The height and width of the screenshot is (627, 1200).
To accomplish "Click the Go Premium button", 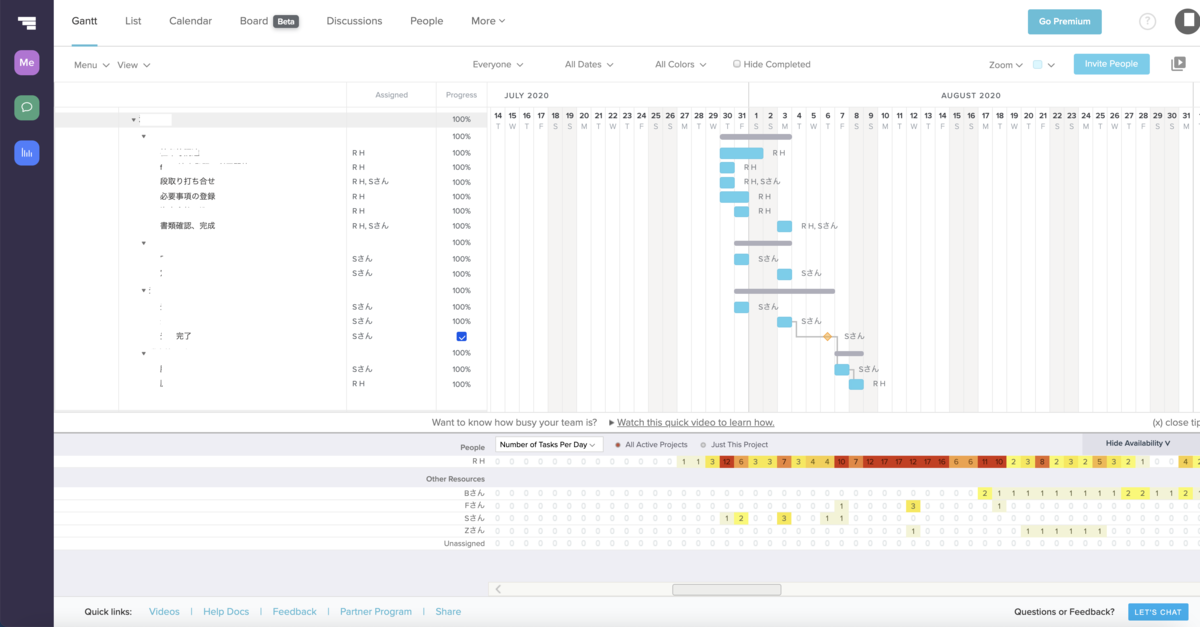I will (x=1065, y=22).
